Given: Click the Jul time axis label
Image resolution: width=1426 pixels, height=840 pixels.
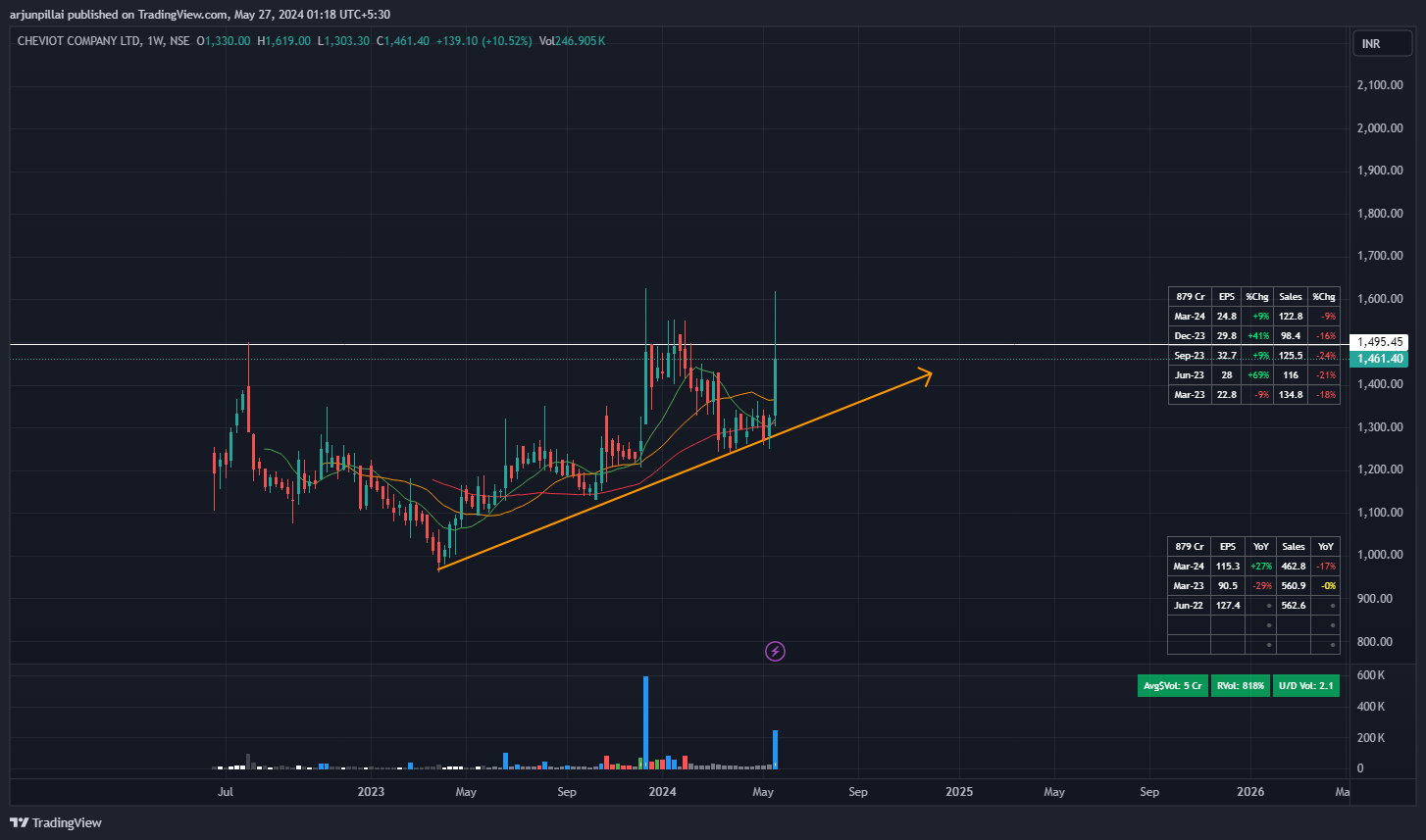Looking at the screenshot, I should point(226,792).
